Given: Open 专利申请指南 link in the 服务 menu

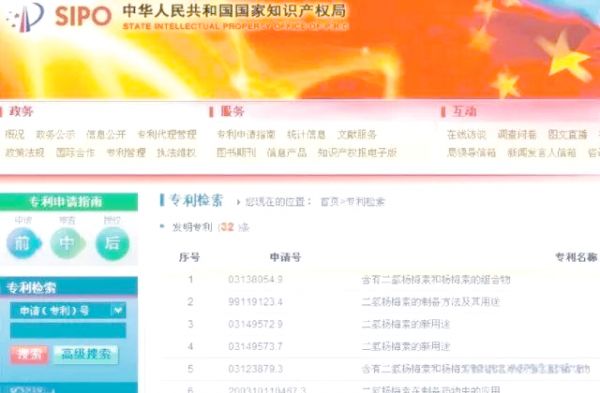Looking at the screenshot, I should (x=246, y=134).
